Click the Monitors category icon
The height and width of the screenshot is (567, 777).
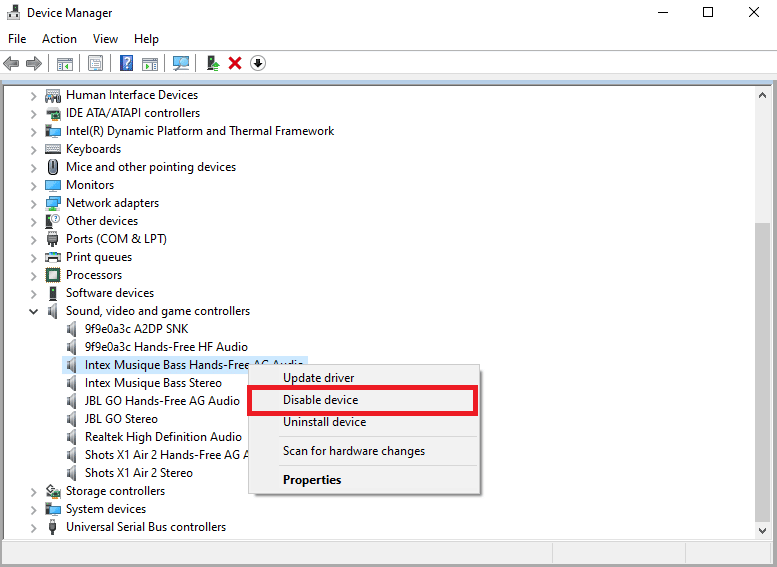click(x=53, y=185)
